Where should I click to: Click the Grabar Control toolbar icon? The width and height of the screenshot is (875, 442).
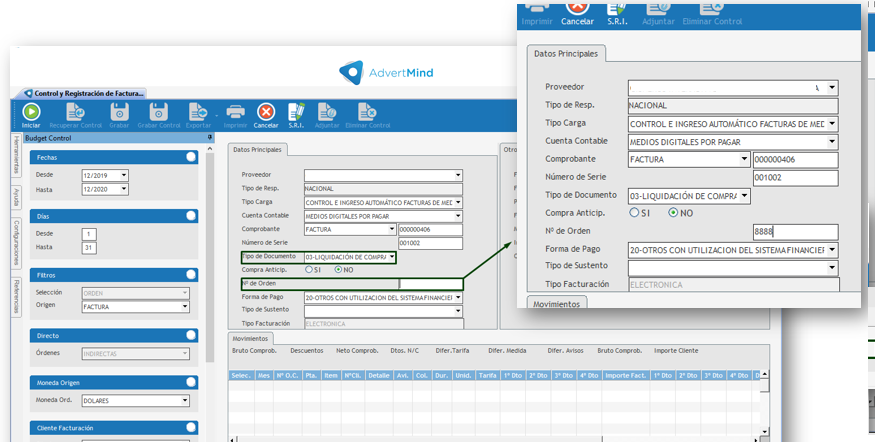point(158,113)
